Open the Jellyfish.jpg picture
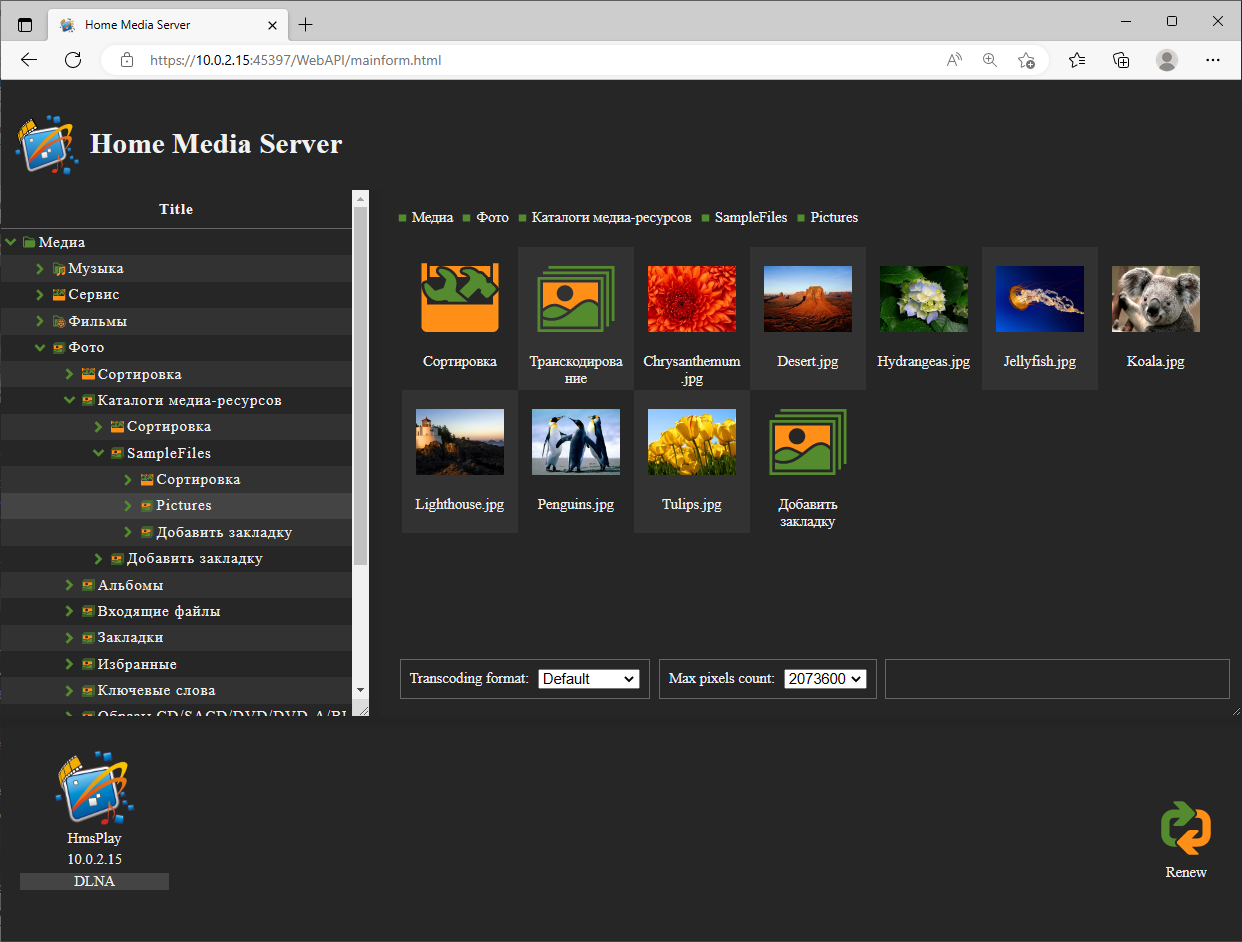 (x=1039, y=299)
